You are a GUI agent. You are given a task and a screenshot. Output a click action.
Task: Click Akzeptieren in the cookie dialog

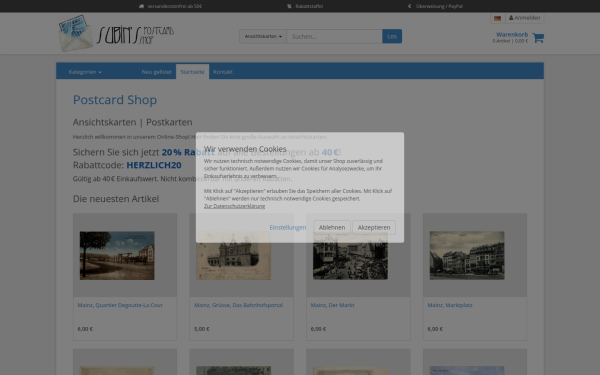click(374, 227)
